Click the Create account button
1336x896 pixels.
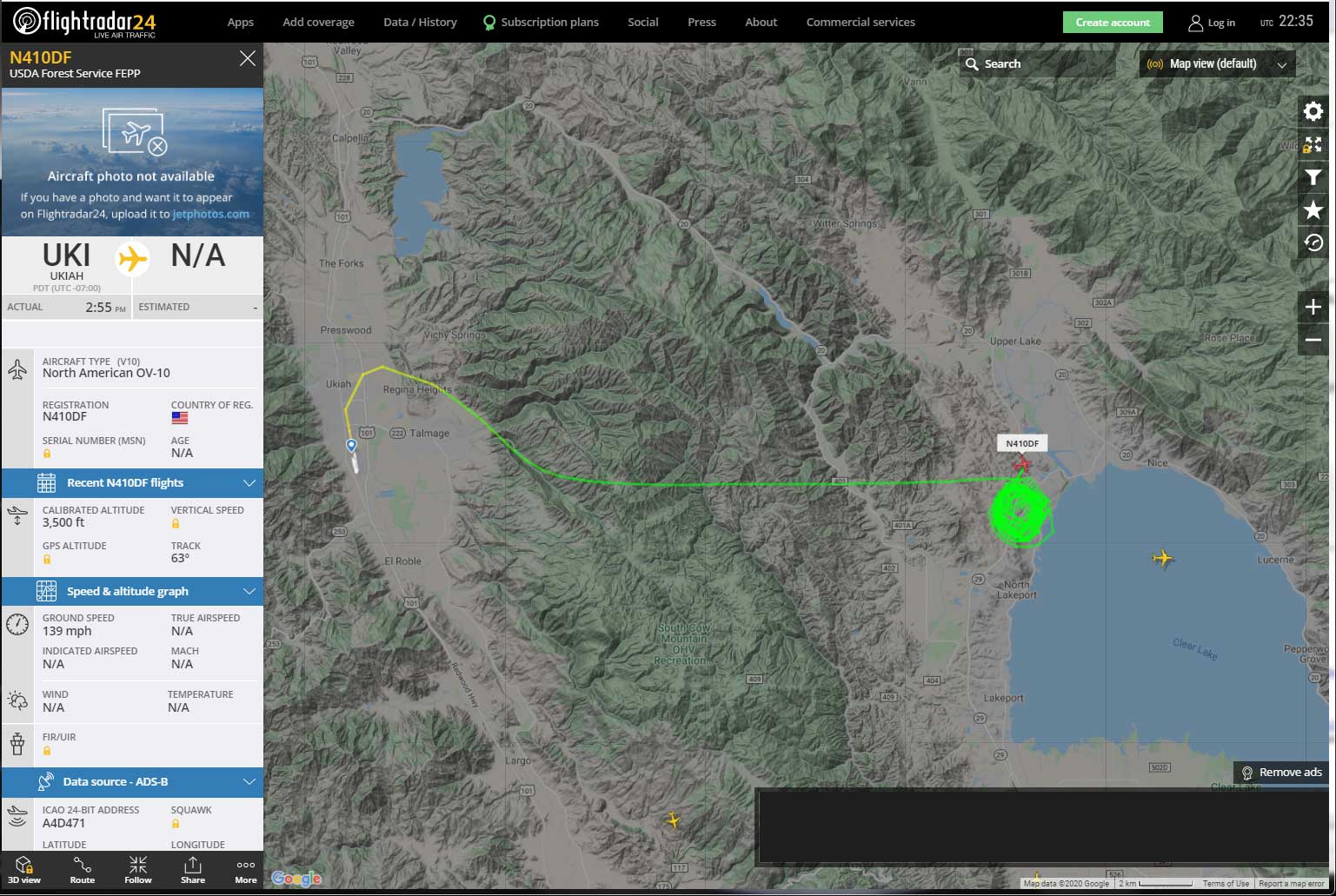tap(1113, 23)
